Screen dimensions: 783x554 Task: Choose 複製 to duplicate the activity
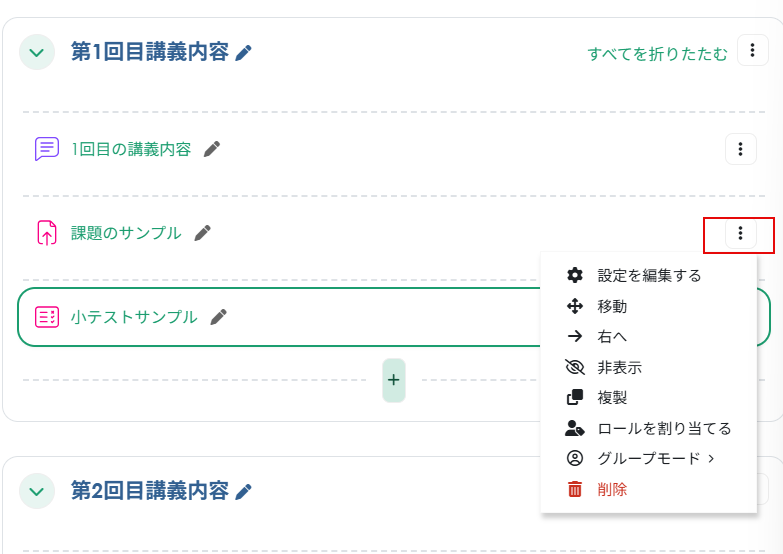612,397
